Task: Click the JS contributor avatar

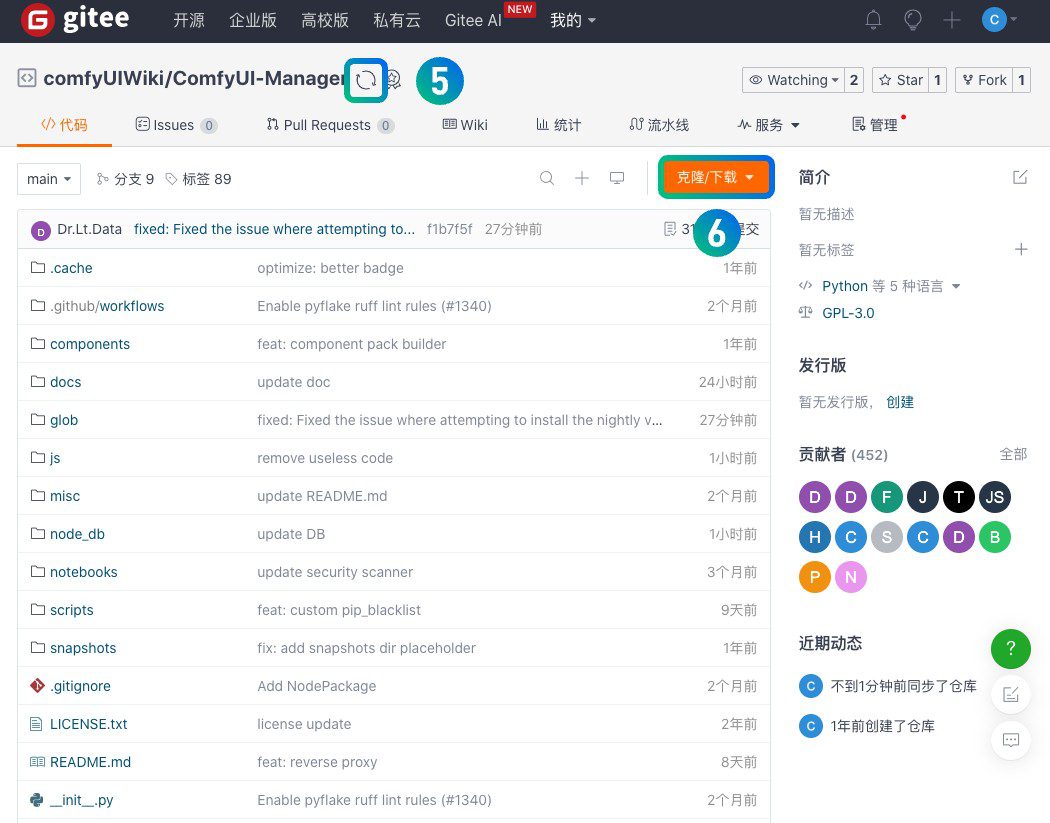Action: coord(994,497)
